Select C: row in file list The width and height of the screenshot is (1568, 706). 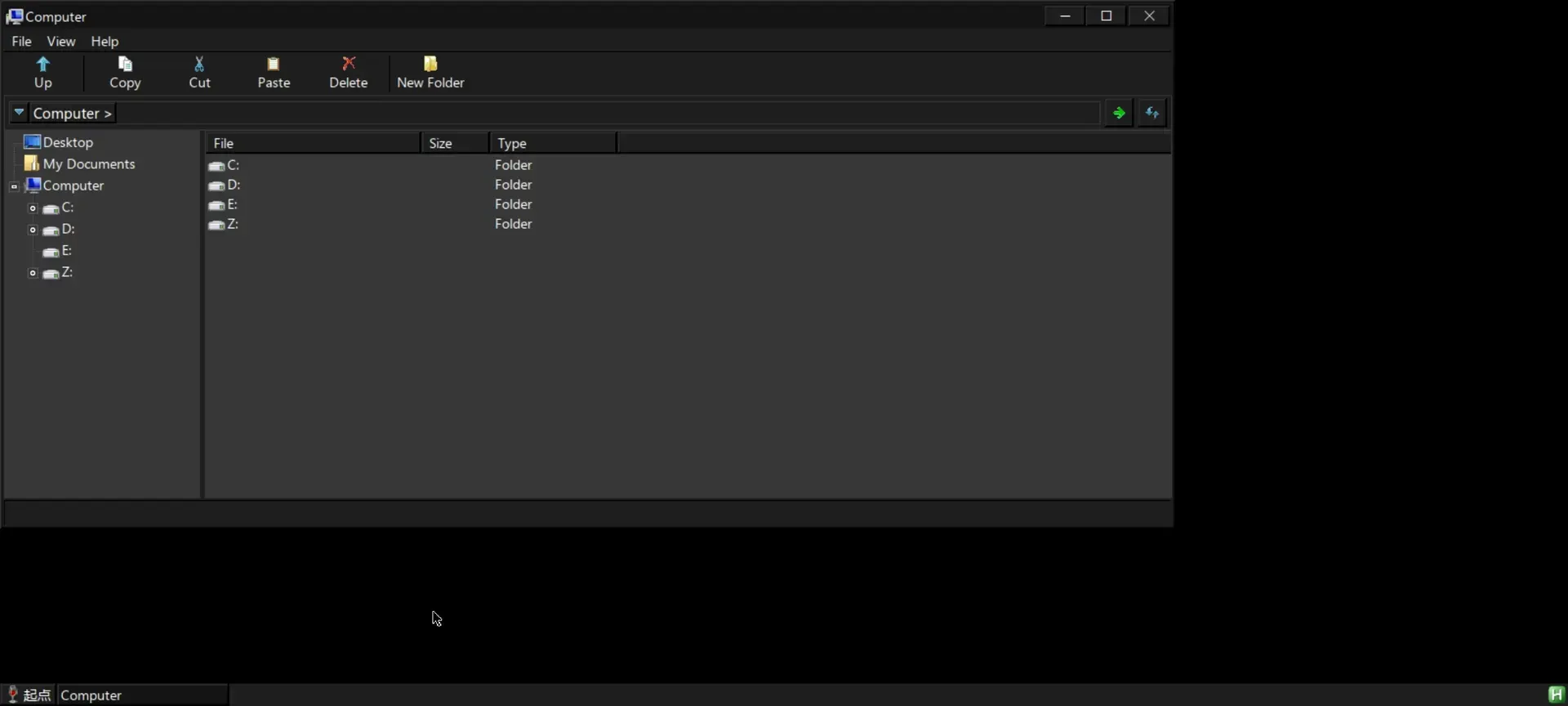pos(688,165)
